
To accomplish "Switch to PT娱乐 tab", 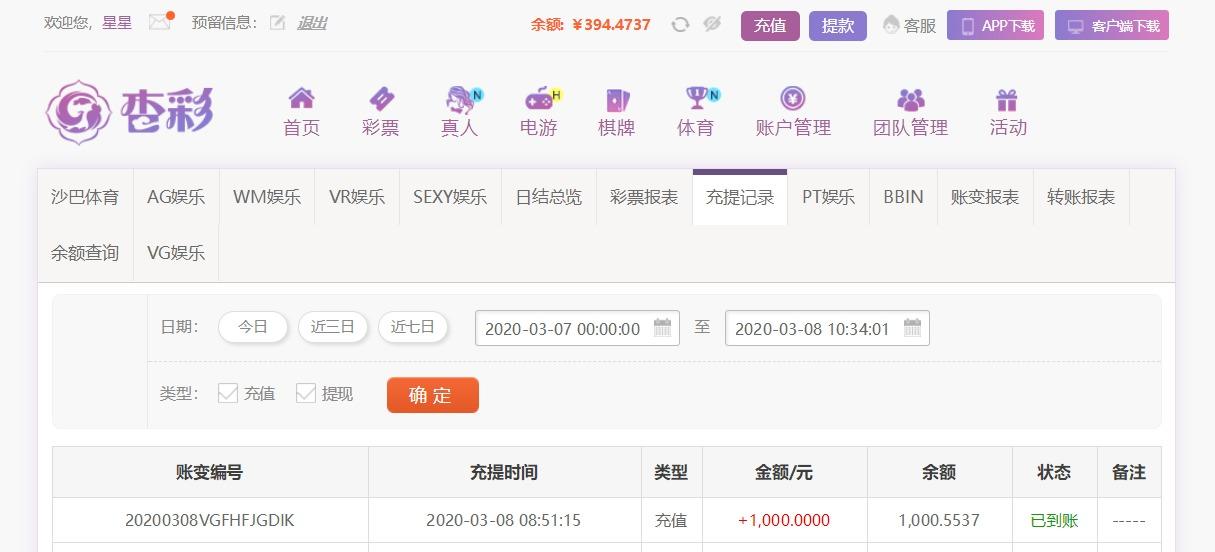I will (x=829, y=197).
